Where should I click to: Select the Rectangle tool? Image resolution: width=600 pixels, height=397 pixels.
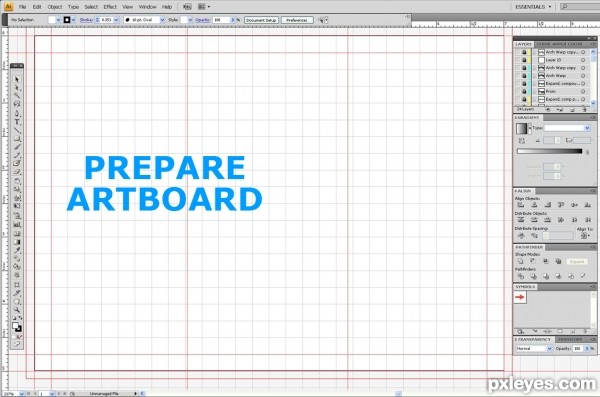tap(16, 139)
